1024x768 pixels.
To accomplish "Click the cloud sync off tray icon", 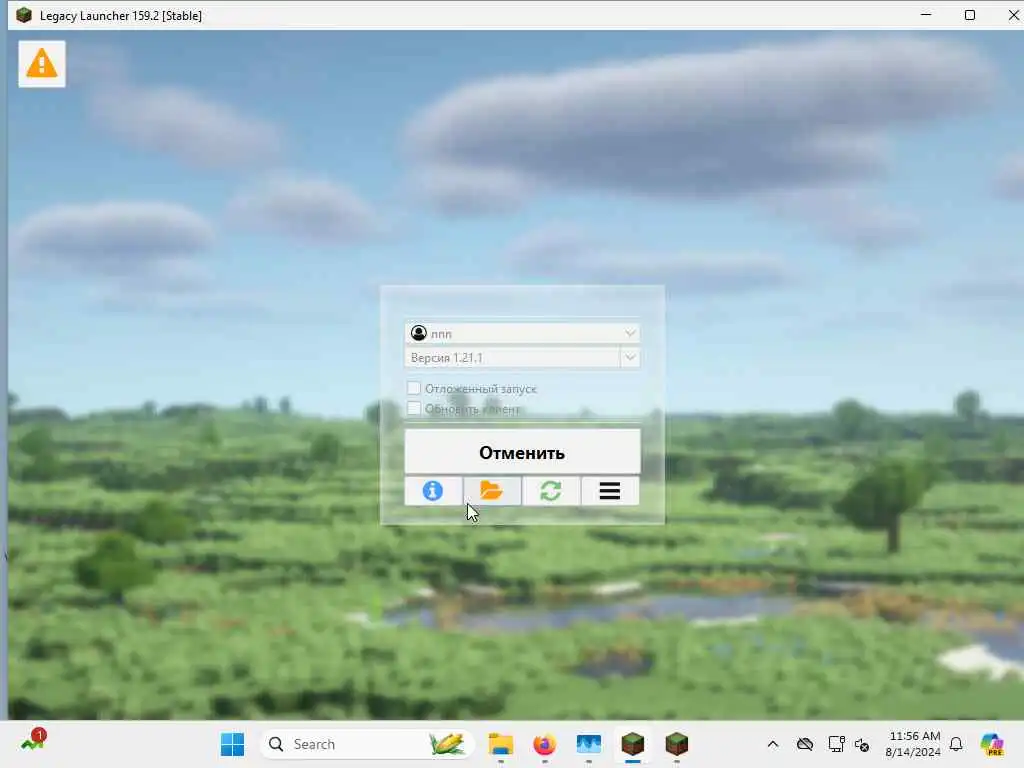I will tap(805, 744).
